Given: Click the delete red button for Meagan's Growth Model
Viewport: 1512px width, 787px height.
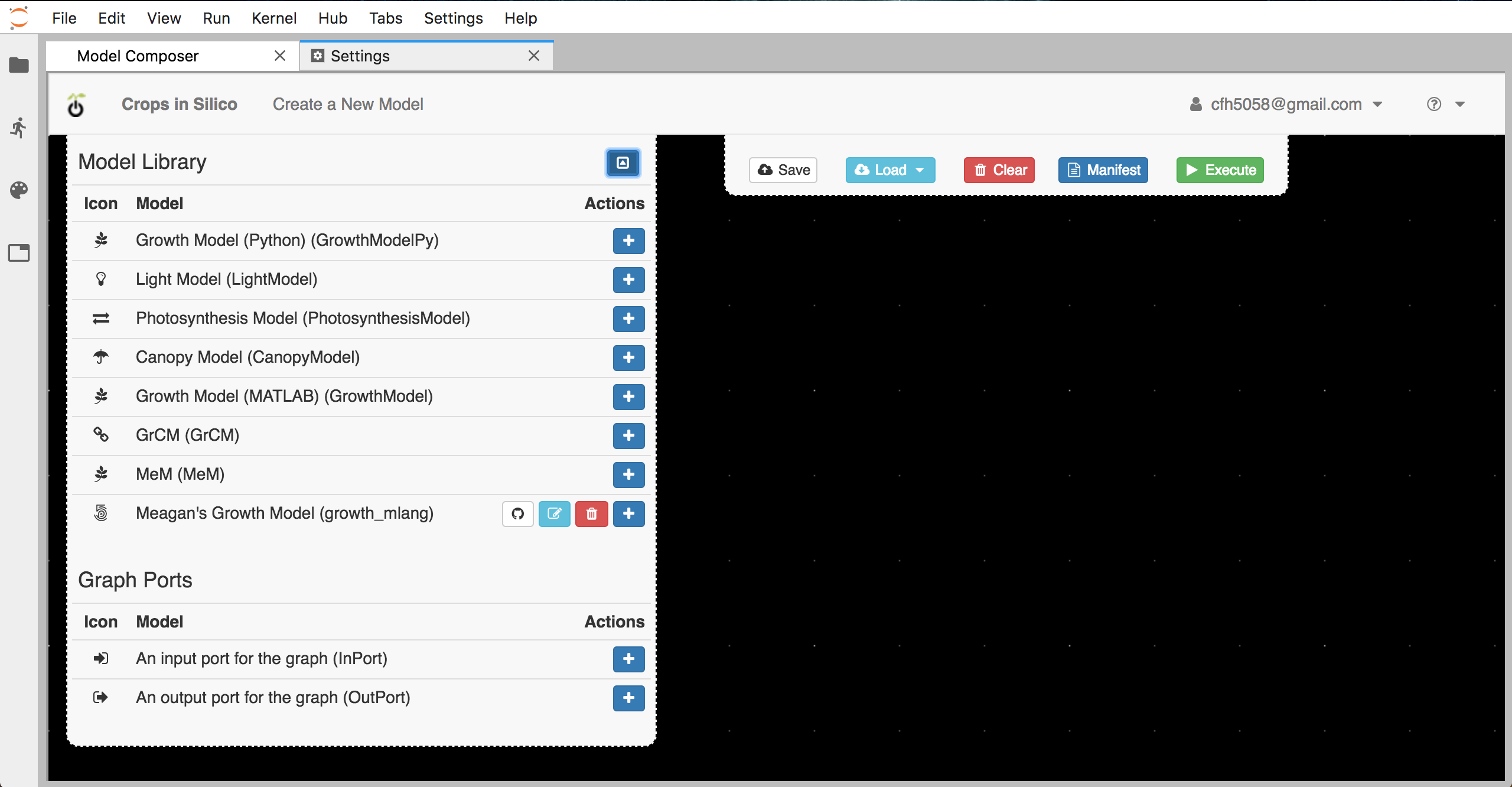Looking at the screenshot, I should 591,513.
